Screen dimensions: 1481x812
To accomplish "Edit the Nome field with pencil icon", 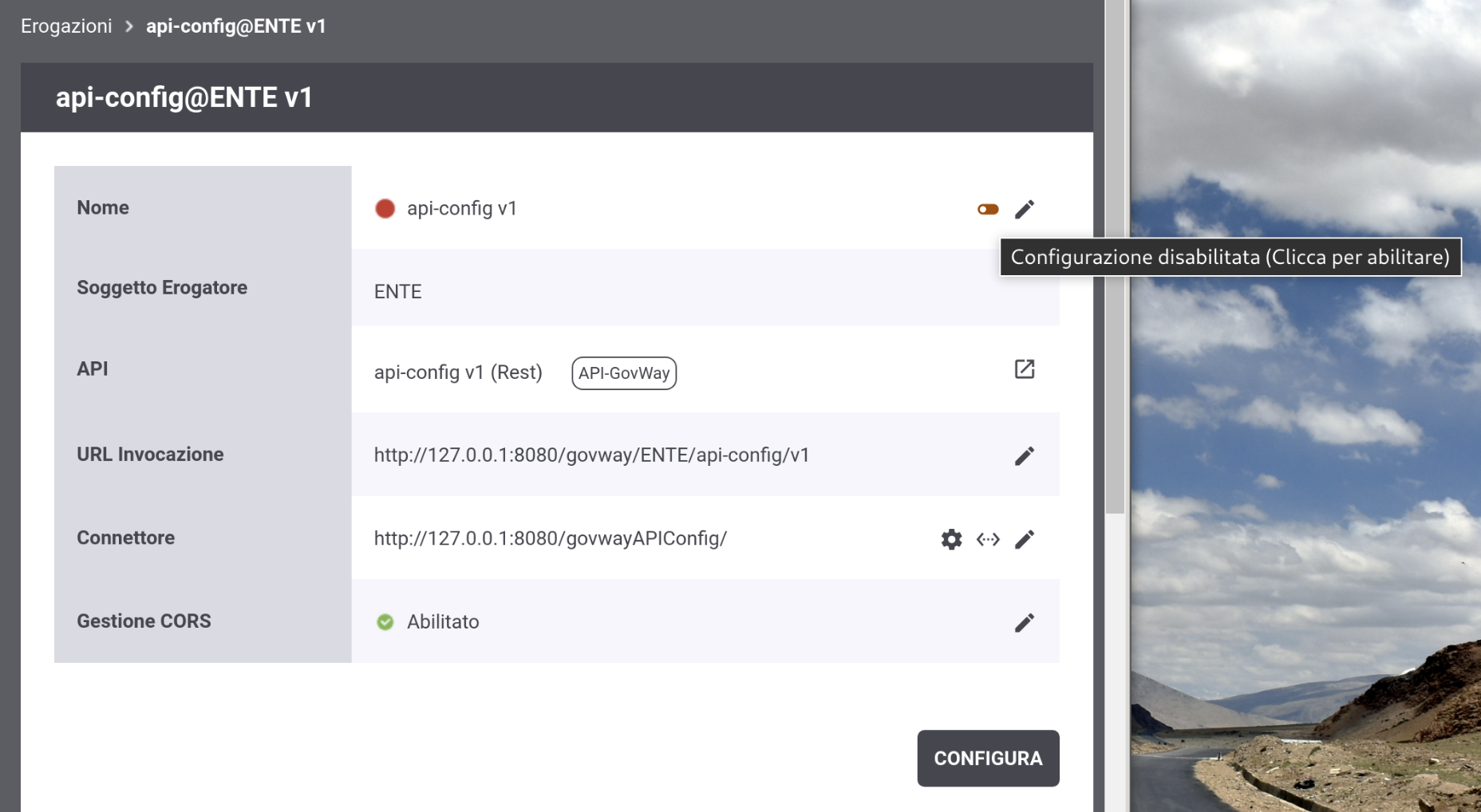I will pyautogui.click(x=1025, y=209).
